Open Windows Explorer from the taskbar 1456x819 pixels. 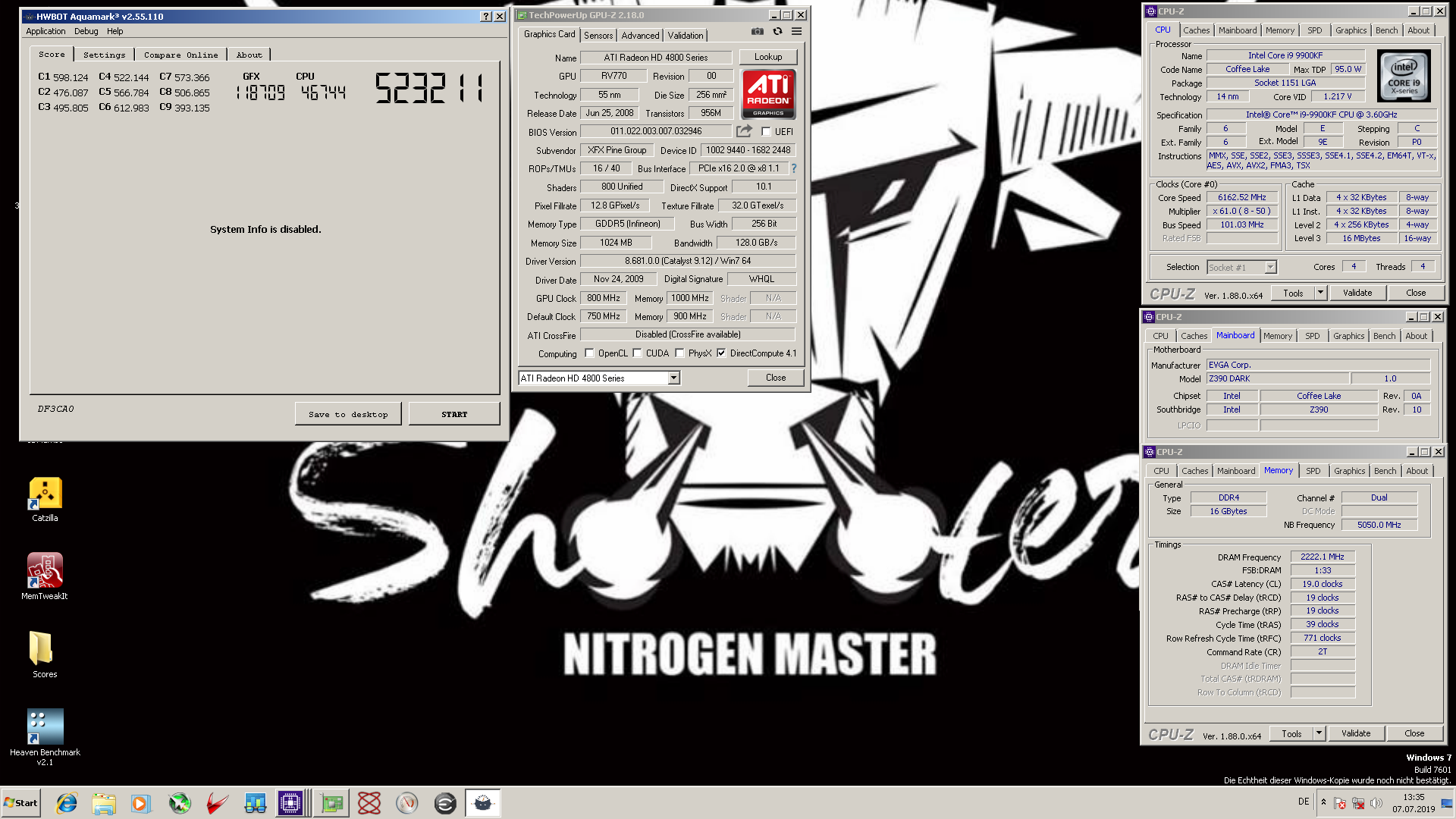[x=104, y=803]
